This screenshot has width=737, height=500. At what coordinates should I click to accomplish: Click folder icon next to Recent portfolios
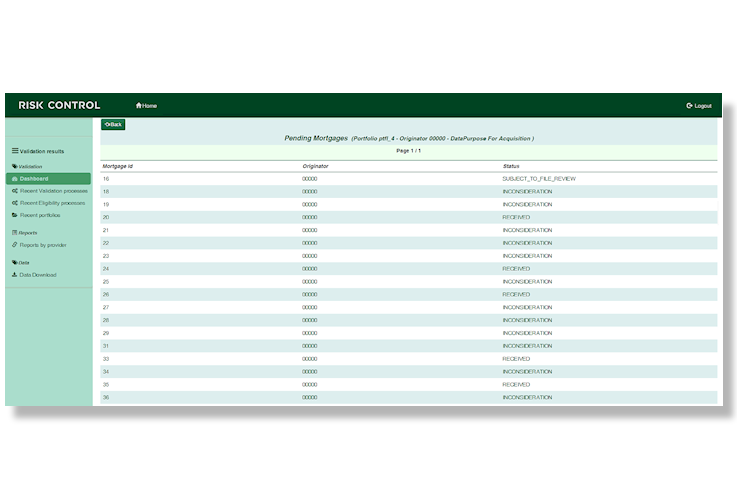pos(14,215)
